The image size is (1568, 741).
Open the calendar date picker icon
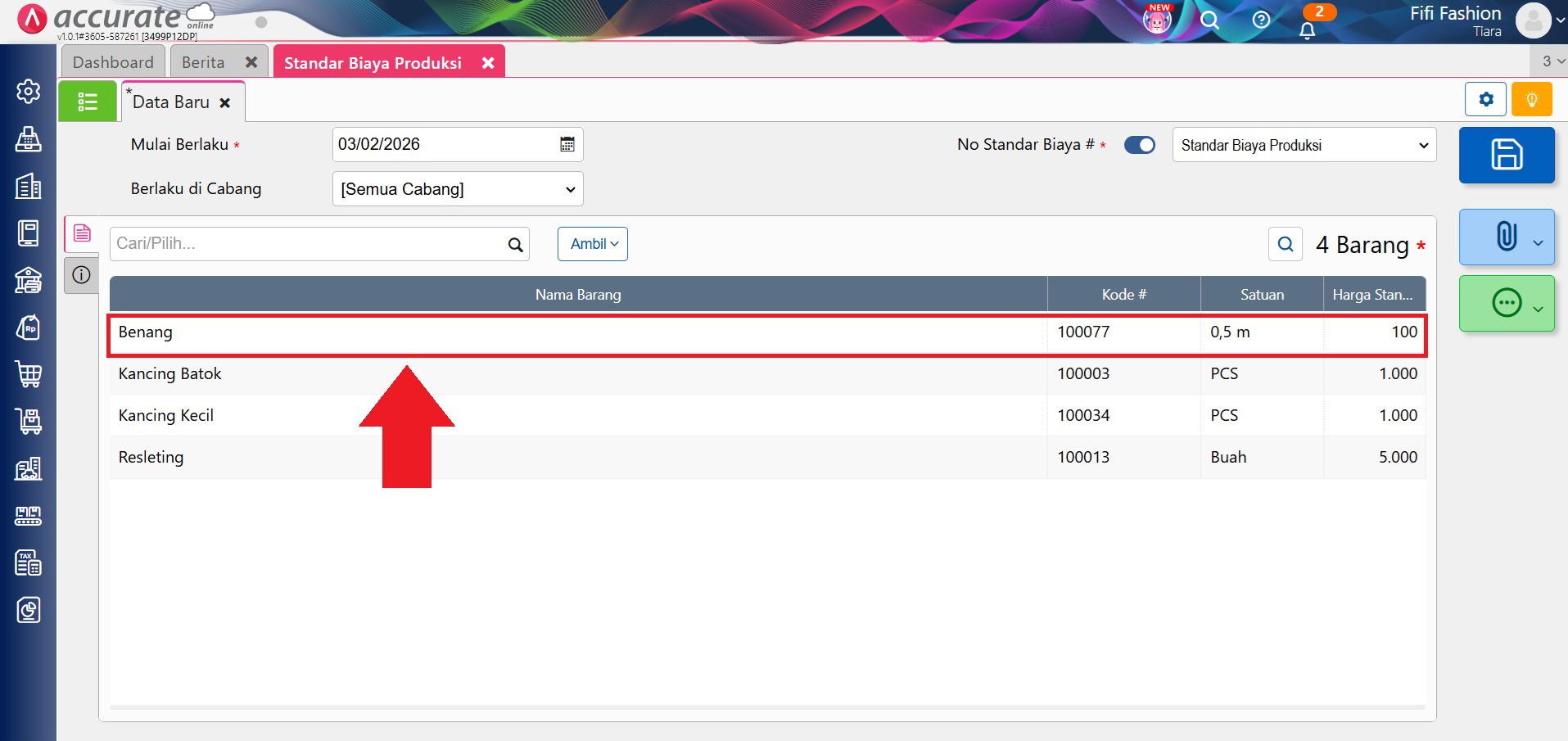pyautogui.click(x=567, y=145)
